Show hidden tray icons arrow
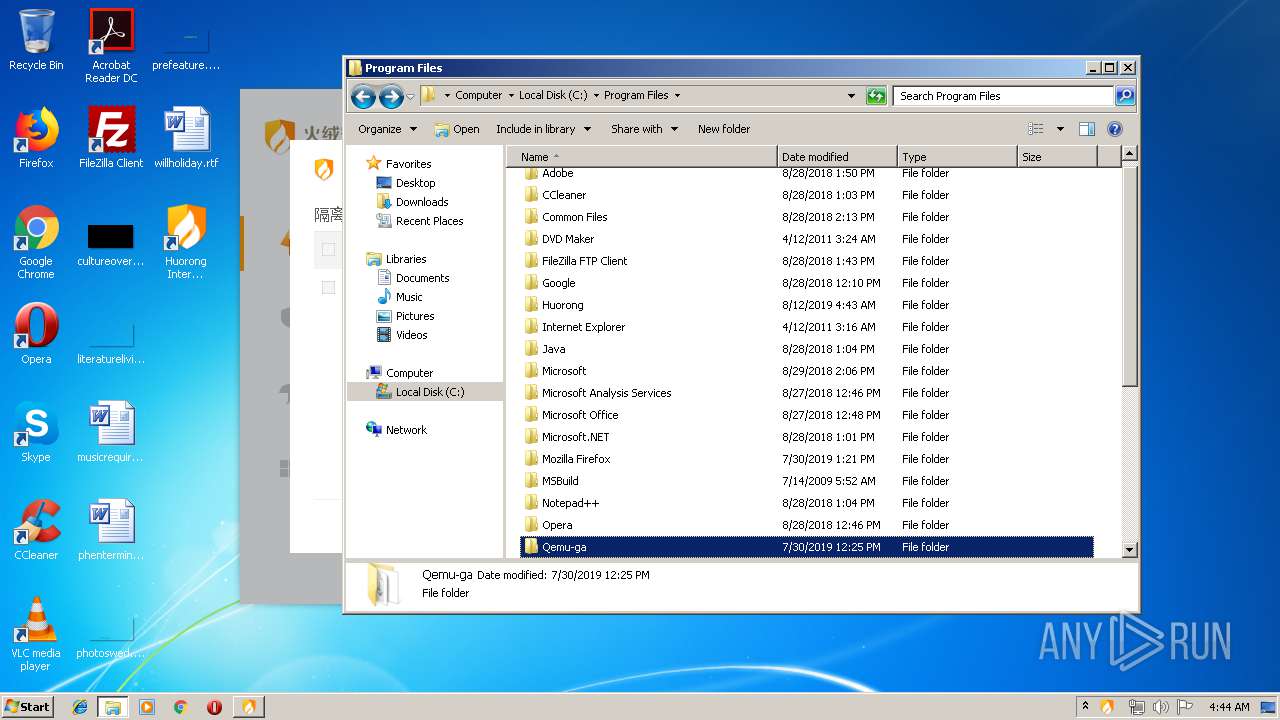 click(x=1085, y=707)
